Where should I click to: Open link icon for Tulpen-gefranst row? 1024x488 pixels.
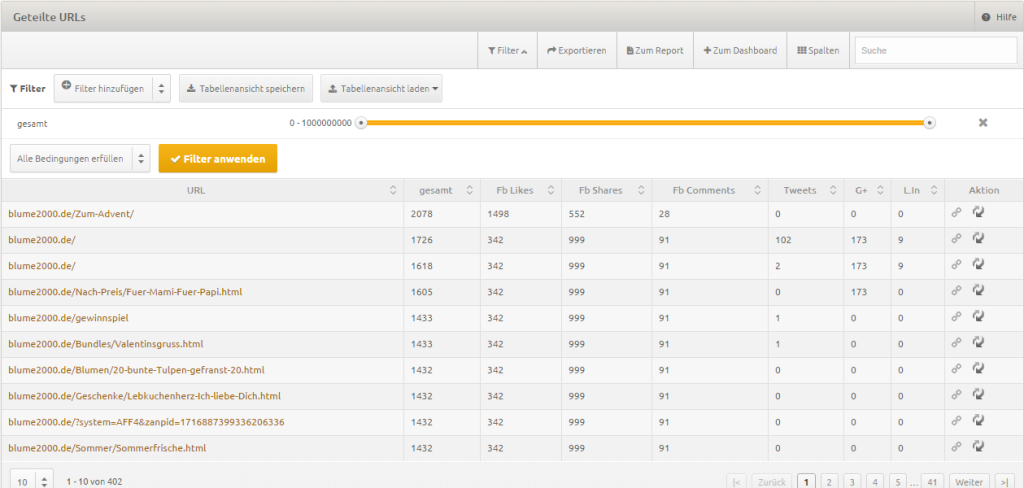[x=956, y=368]
